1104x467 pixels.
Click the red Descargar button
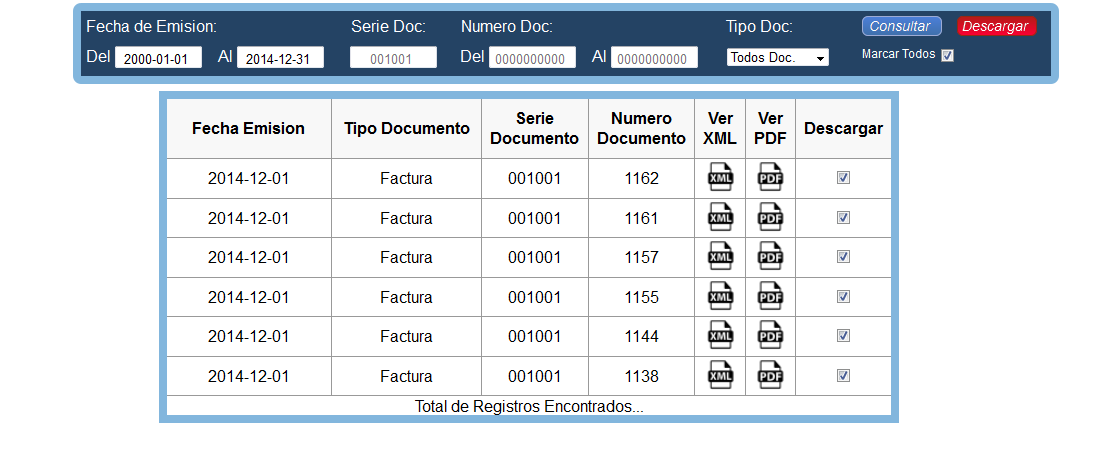click(x=996, y=26)
